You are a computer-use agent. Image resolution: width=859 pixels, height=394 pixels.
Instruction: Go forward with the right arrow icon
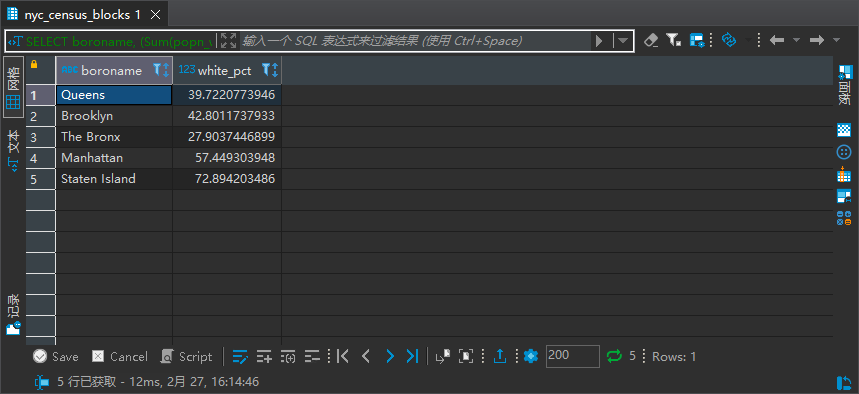817,40
